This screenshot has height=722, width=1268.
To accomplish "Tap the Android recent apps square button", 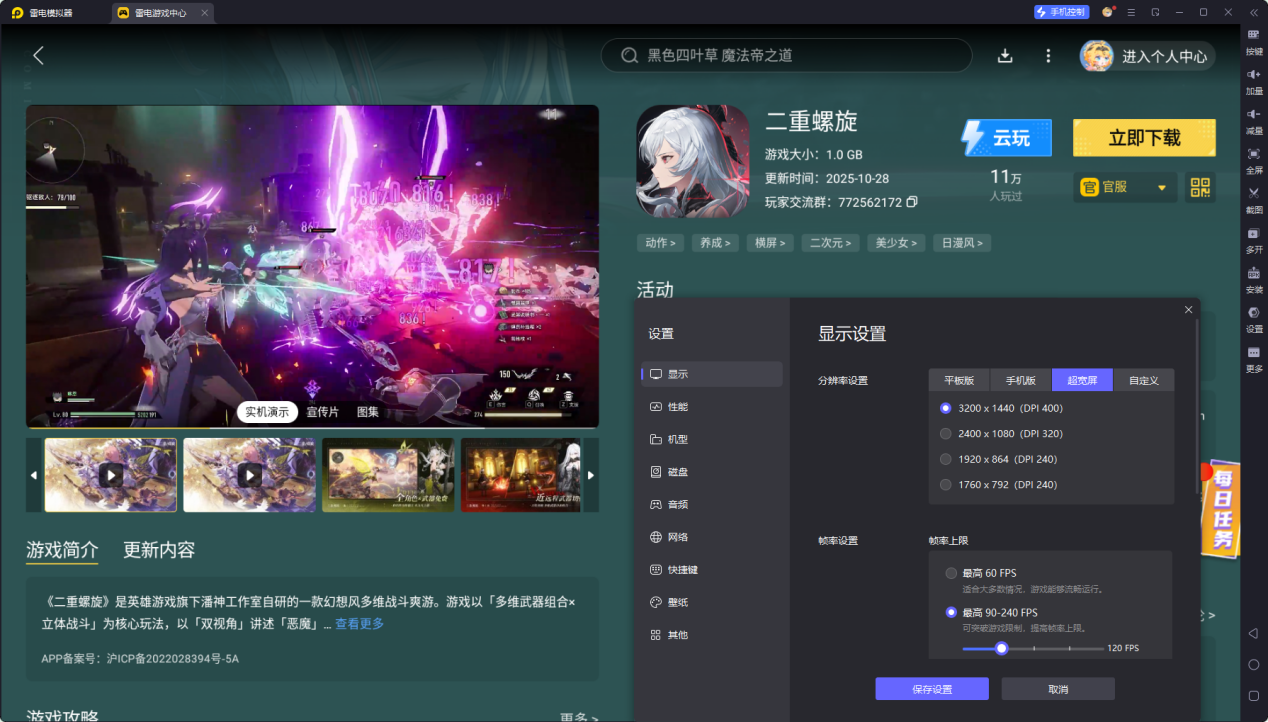I will tap(1253, 695).
